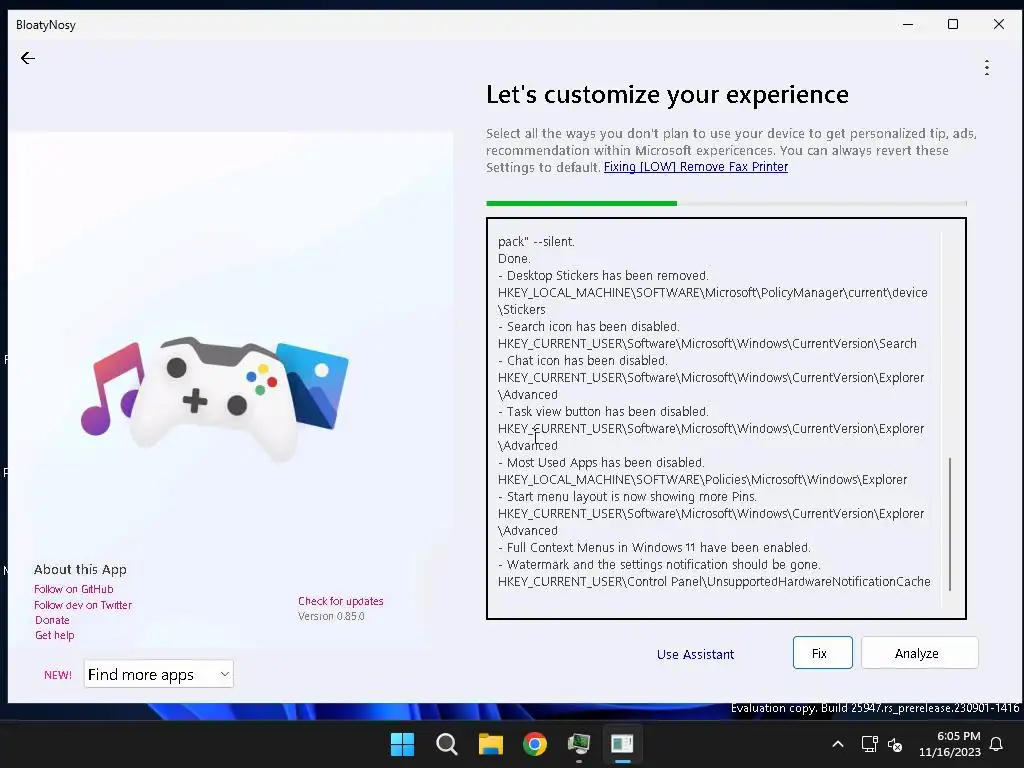1024x768 pixels.
Task: Open clock showing 6:05 PM
Action: click(x=950, y=744)
